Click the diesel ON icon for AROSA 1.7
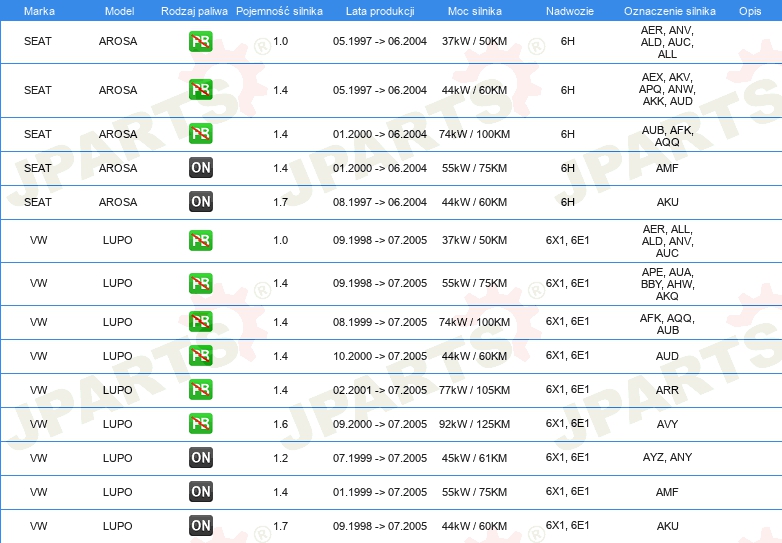 click(200, 201)
